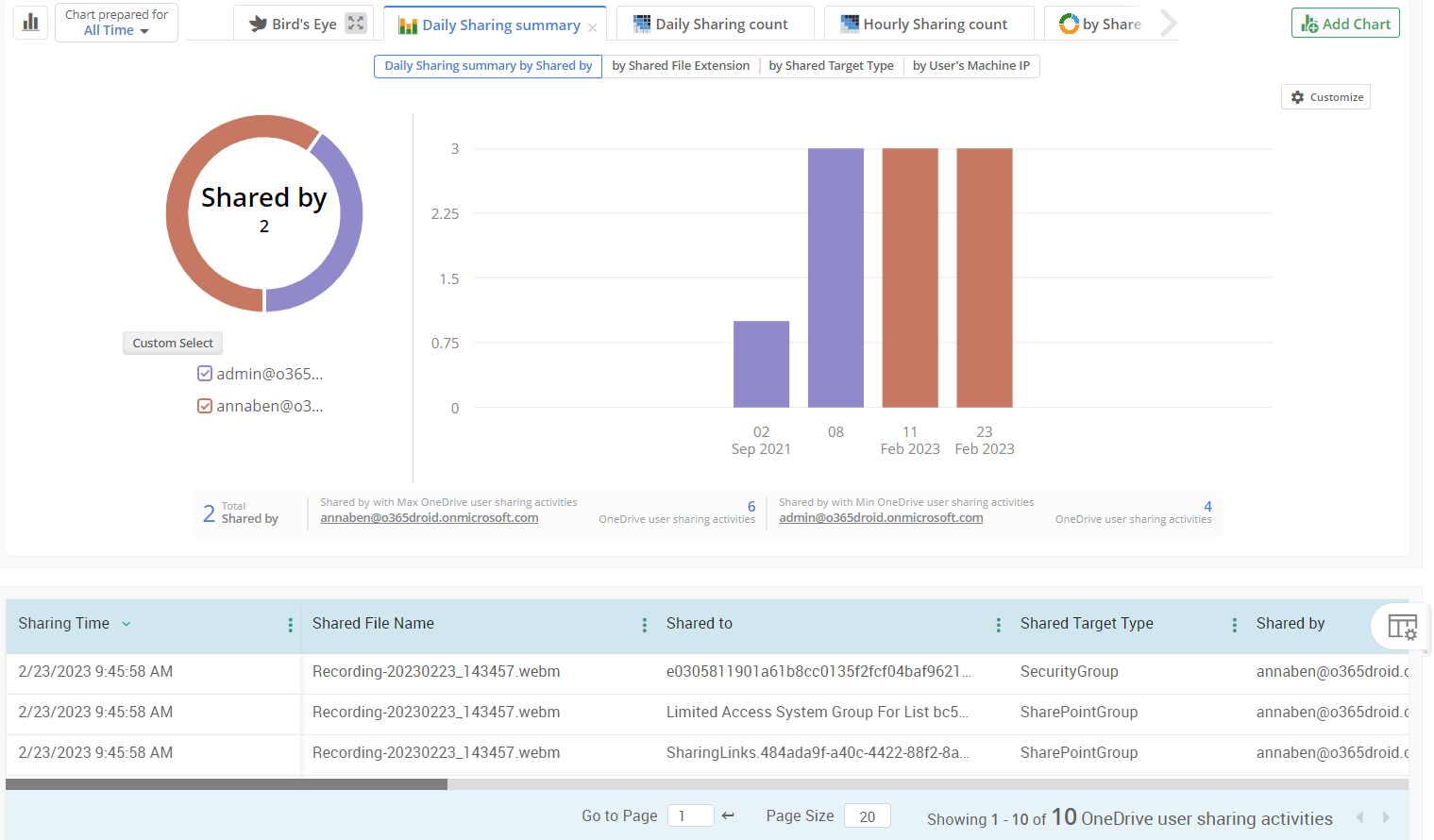Open the All Time period dropdown
Viewport: 1434px width, 840px height.
116,30
